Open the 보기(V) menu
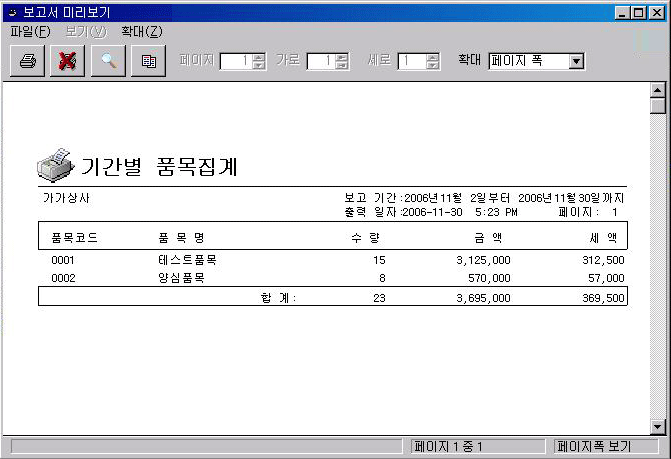The height and width of the screenshot is (459, 671). click(x=86, y=32)
